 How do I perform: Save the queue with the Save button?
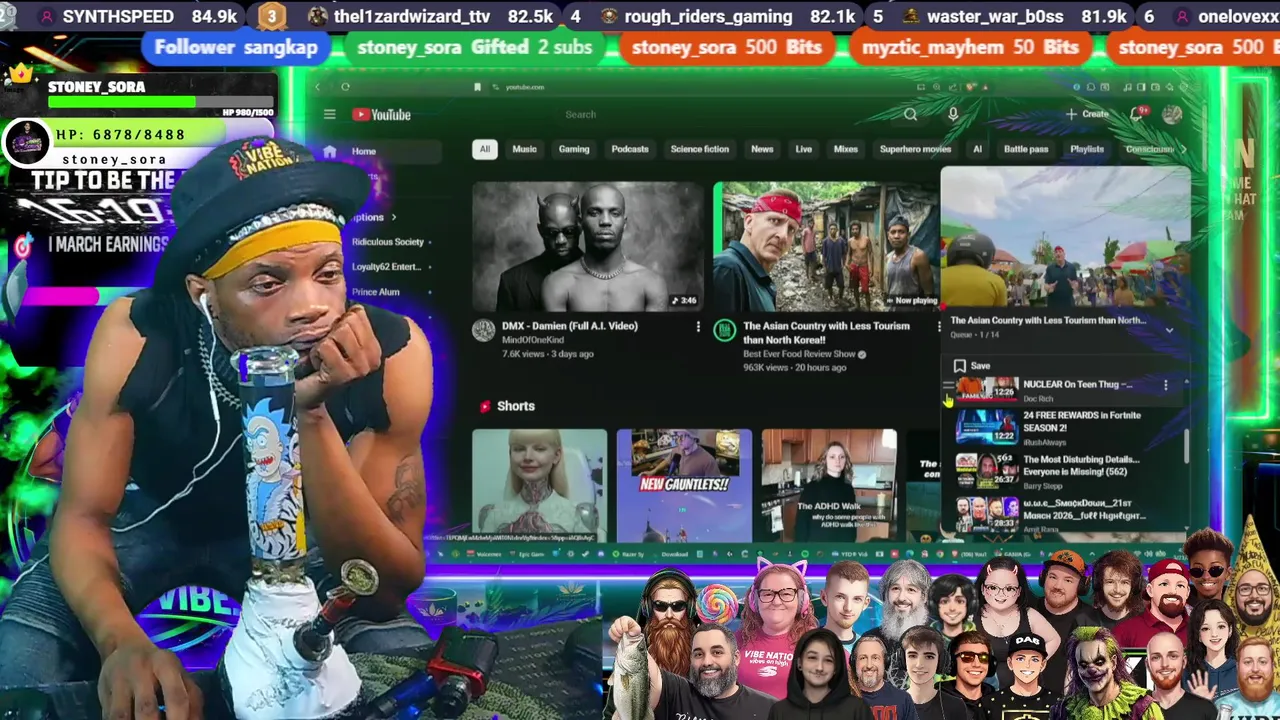coord(972,366)
